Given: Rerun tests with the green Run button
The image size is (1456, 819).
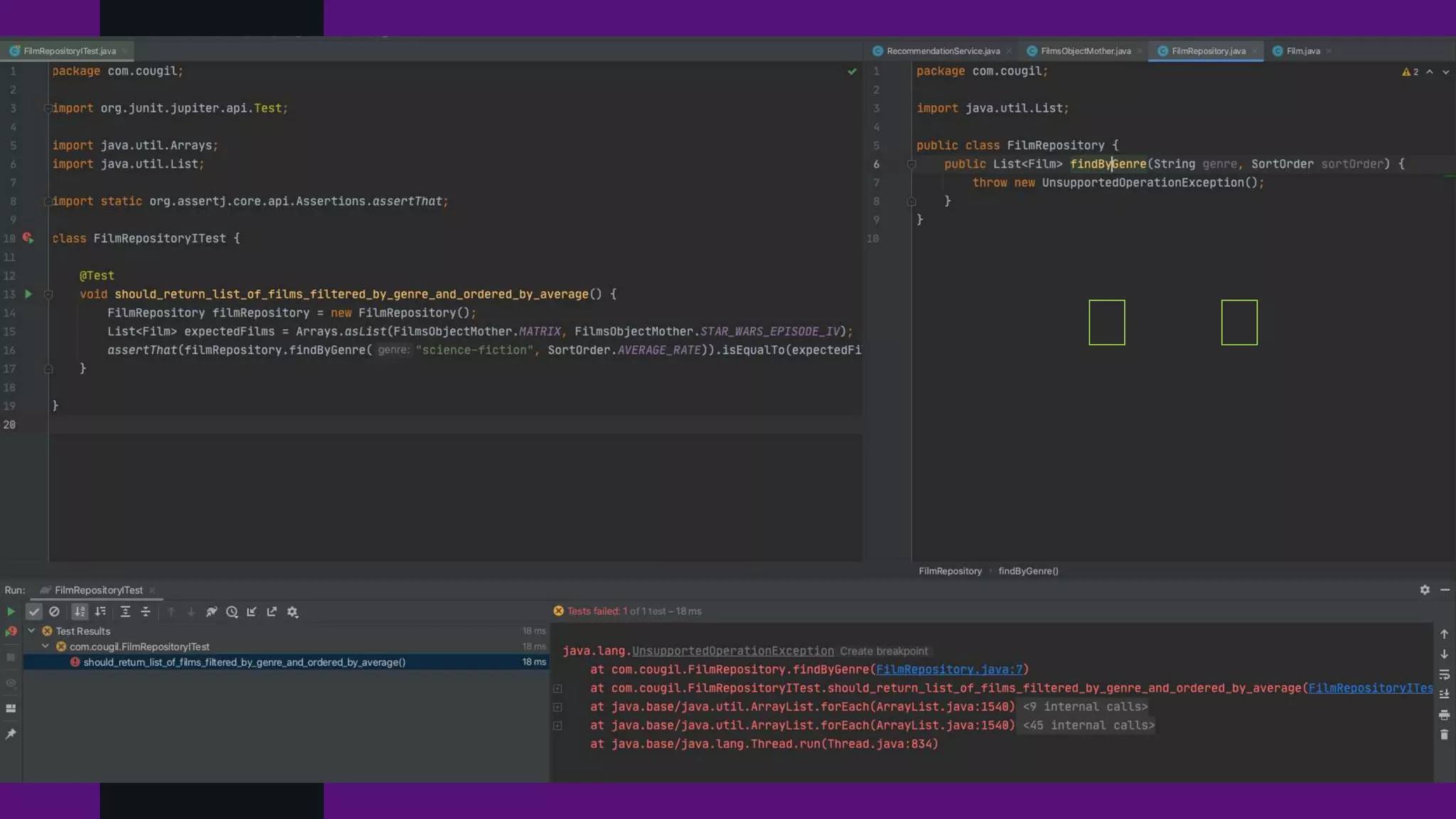Looking at the screenshot, I should pyautogui.click(x=11, y=611).
